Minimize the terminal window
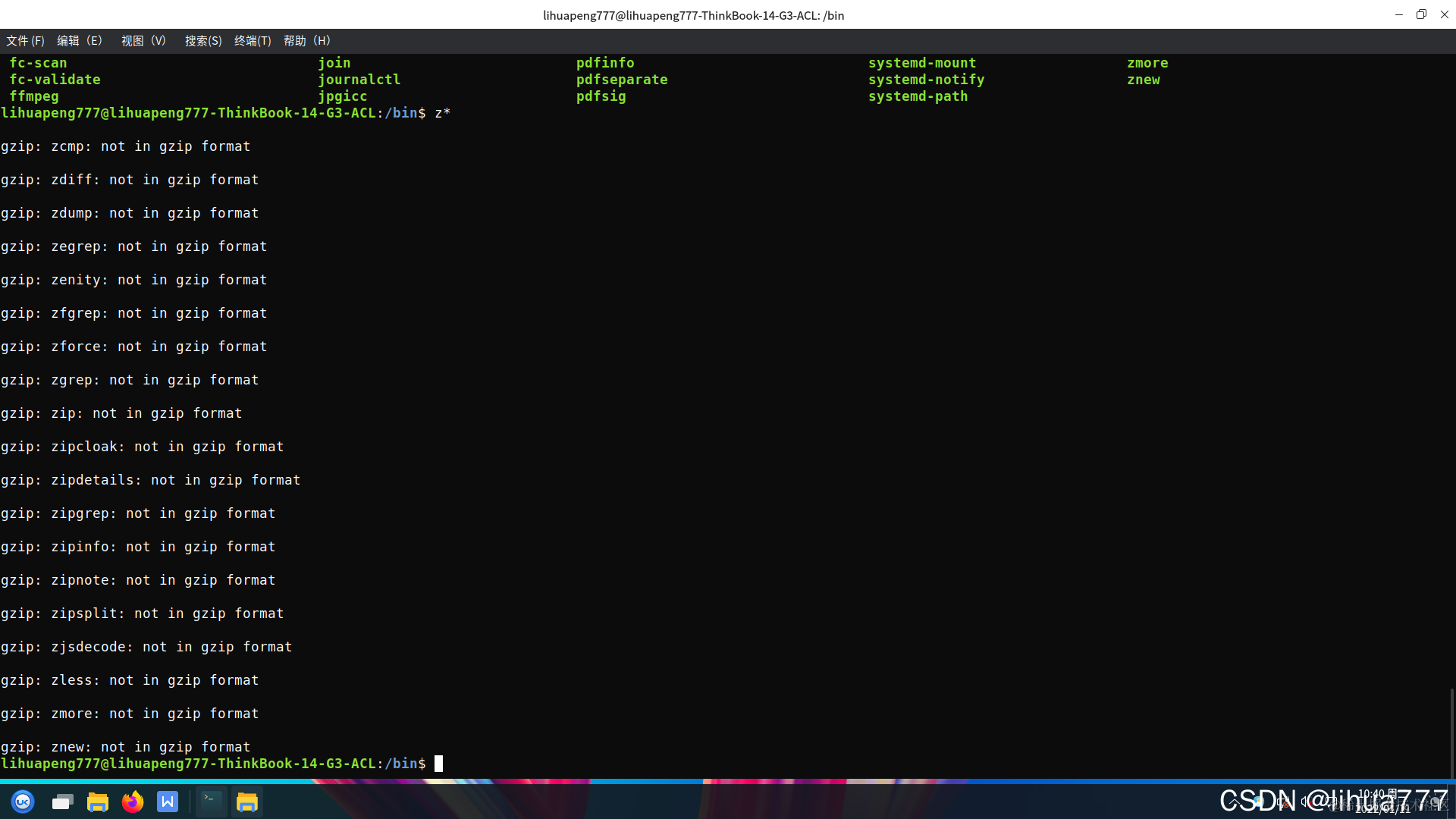Screen dimensions: 1456x819 pyautogui.click(x=1398, y=14)
